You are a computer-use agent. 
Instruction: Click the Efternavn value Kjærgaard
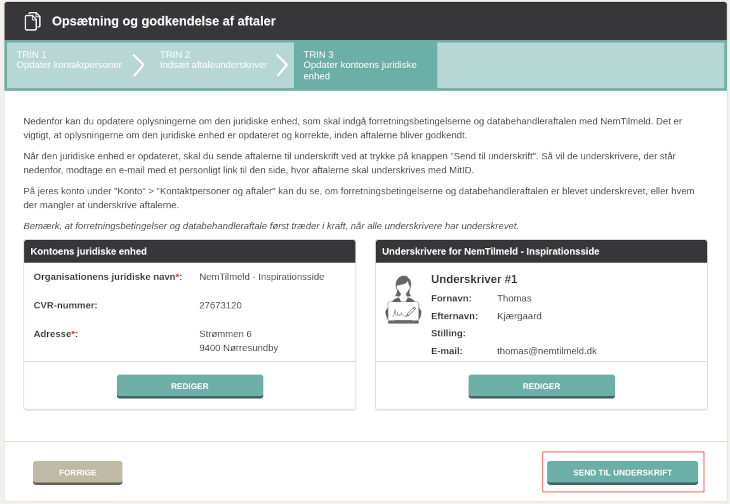point(519,316)
